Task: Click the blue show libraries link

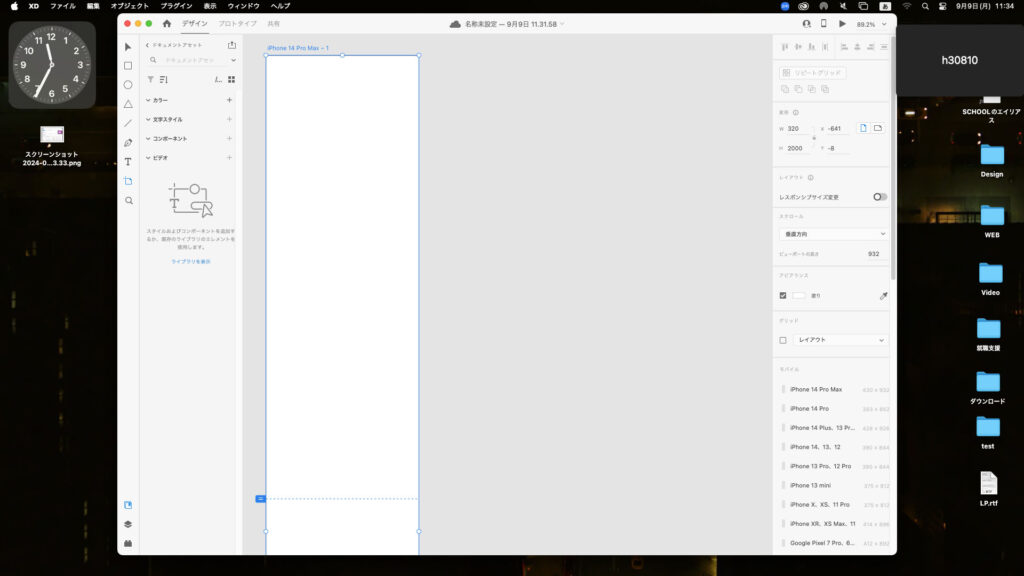Action: click(191, 262)
